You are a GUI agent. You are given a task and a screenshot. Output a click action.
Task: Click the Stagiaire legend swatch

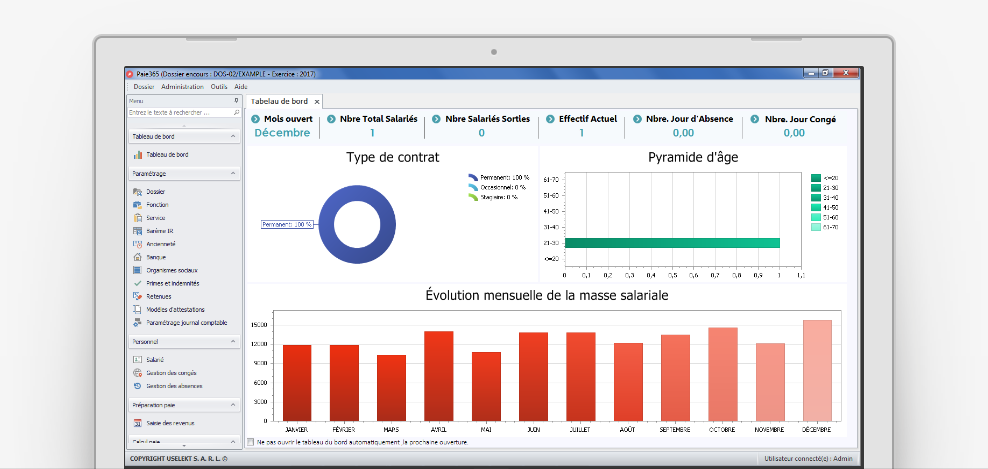473,197
